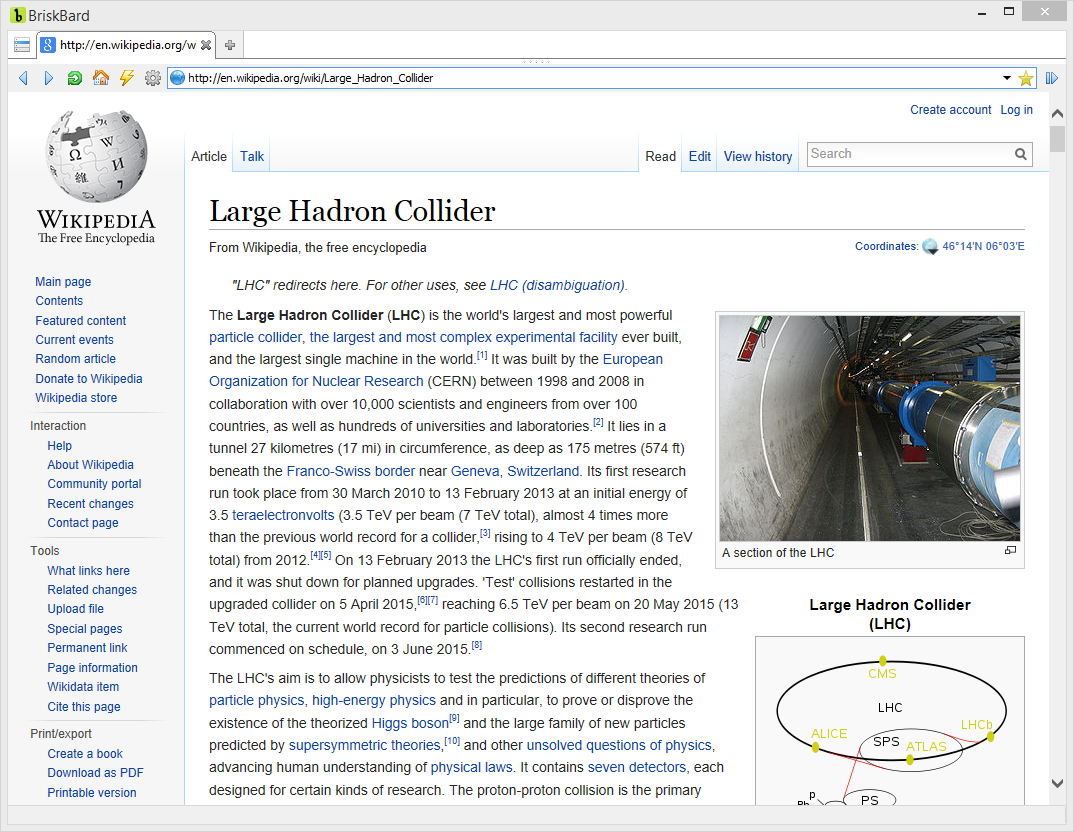Click the Donate to Wikipedia link
This screenshot has width=1074, height=832.
pos(89,378)
